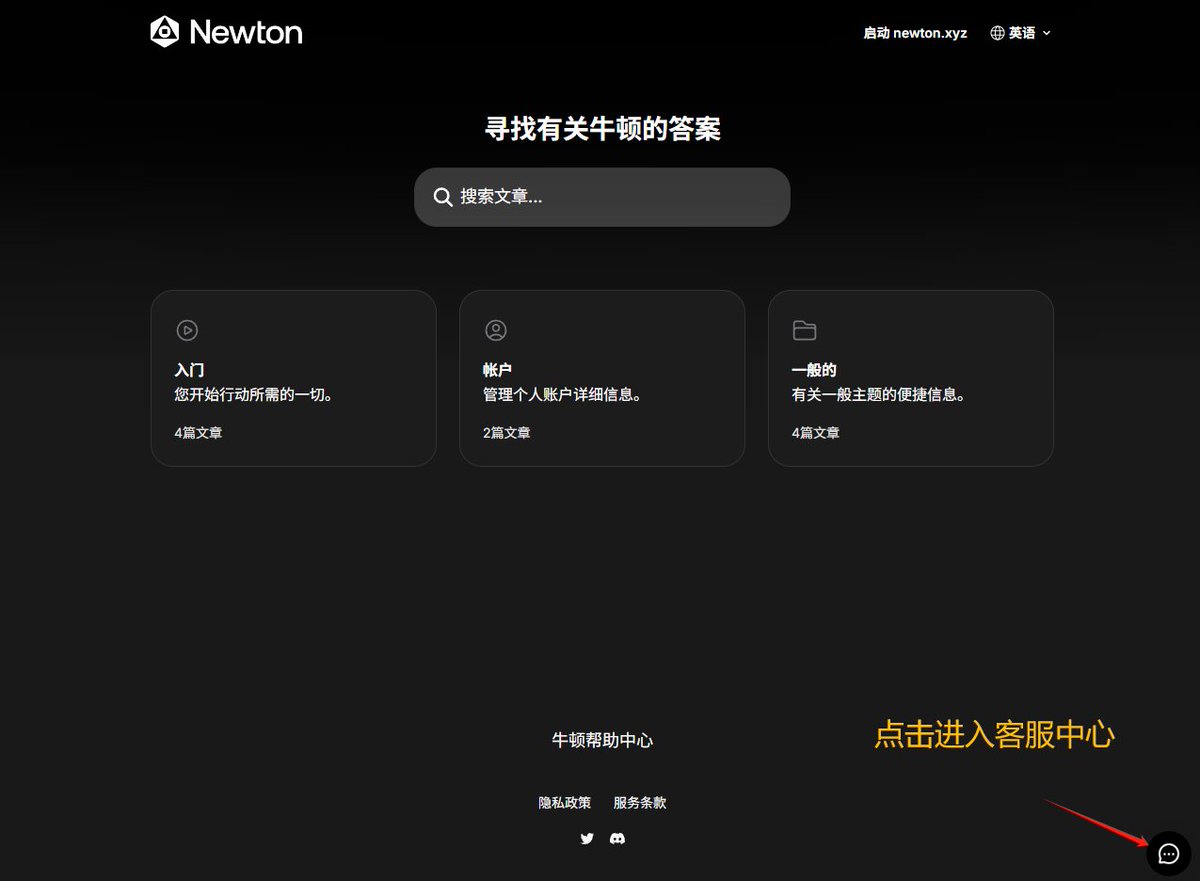Click the user icon on the 帐户 card

coord(495,330)
